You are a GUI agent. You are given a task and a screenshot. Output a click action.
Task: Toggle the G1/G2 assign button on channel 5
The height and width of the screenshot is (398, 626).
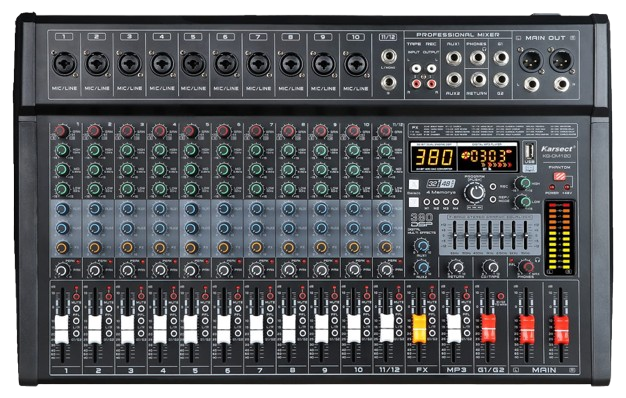coord(206,333)
